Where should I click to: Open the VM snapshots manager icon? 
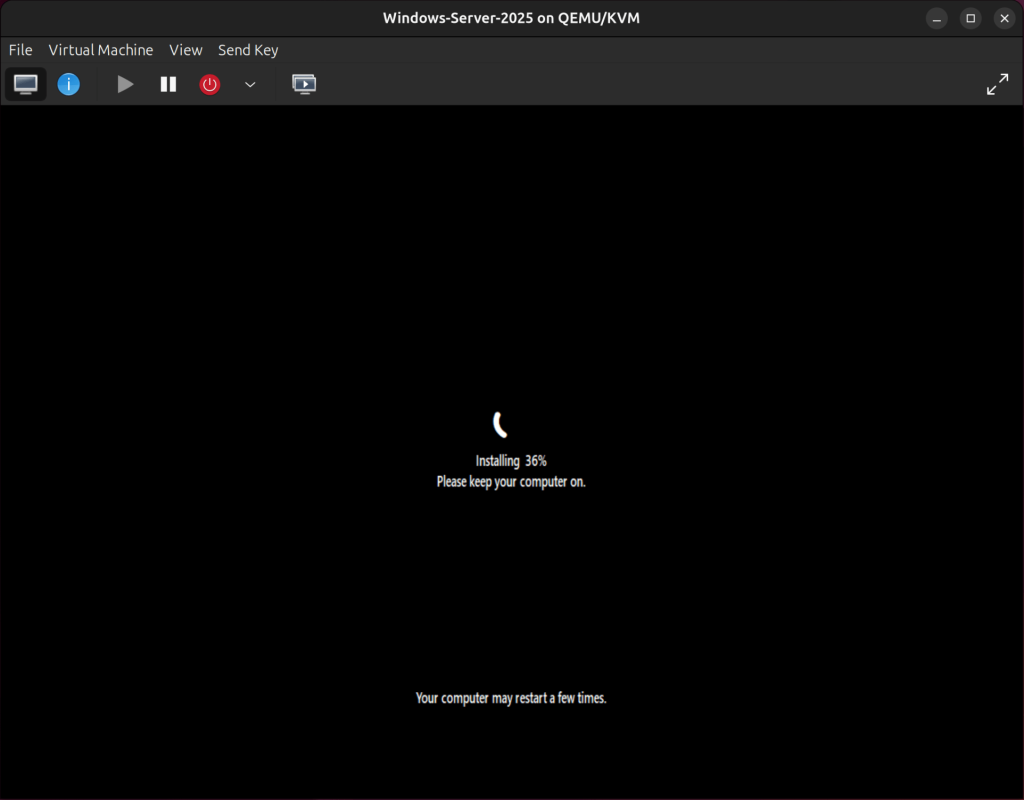click(x=304, y=84)
